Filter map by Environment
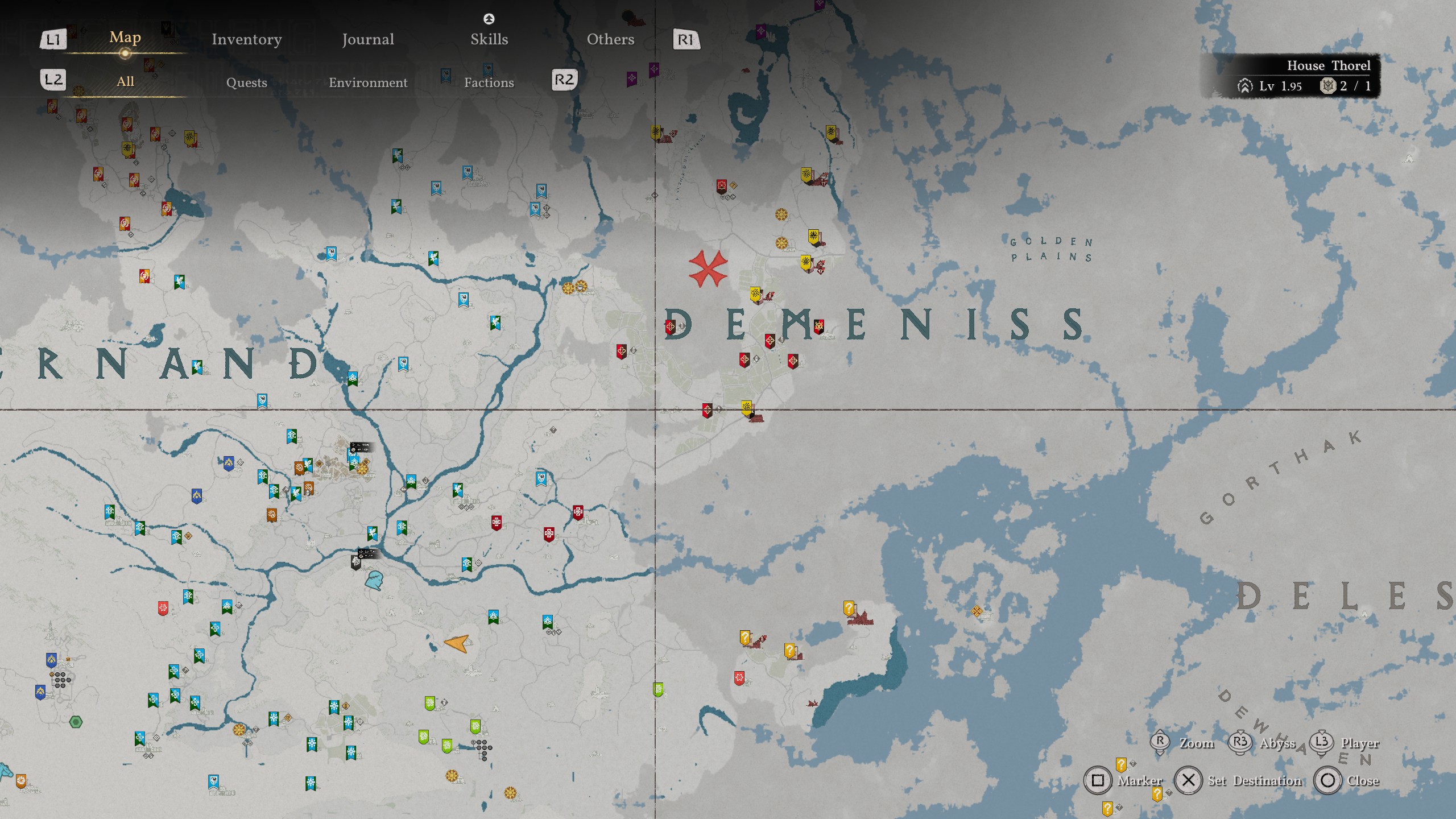This screenshot has height=819, width=1456. click(368, 82)
